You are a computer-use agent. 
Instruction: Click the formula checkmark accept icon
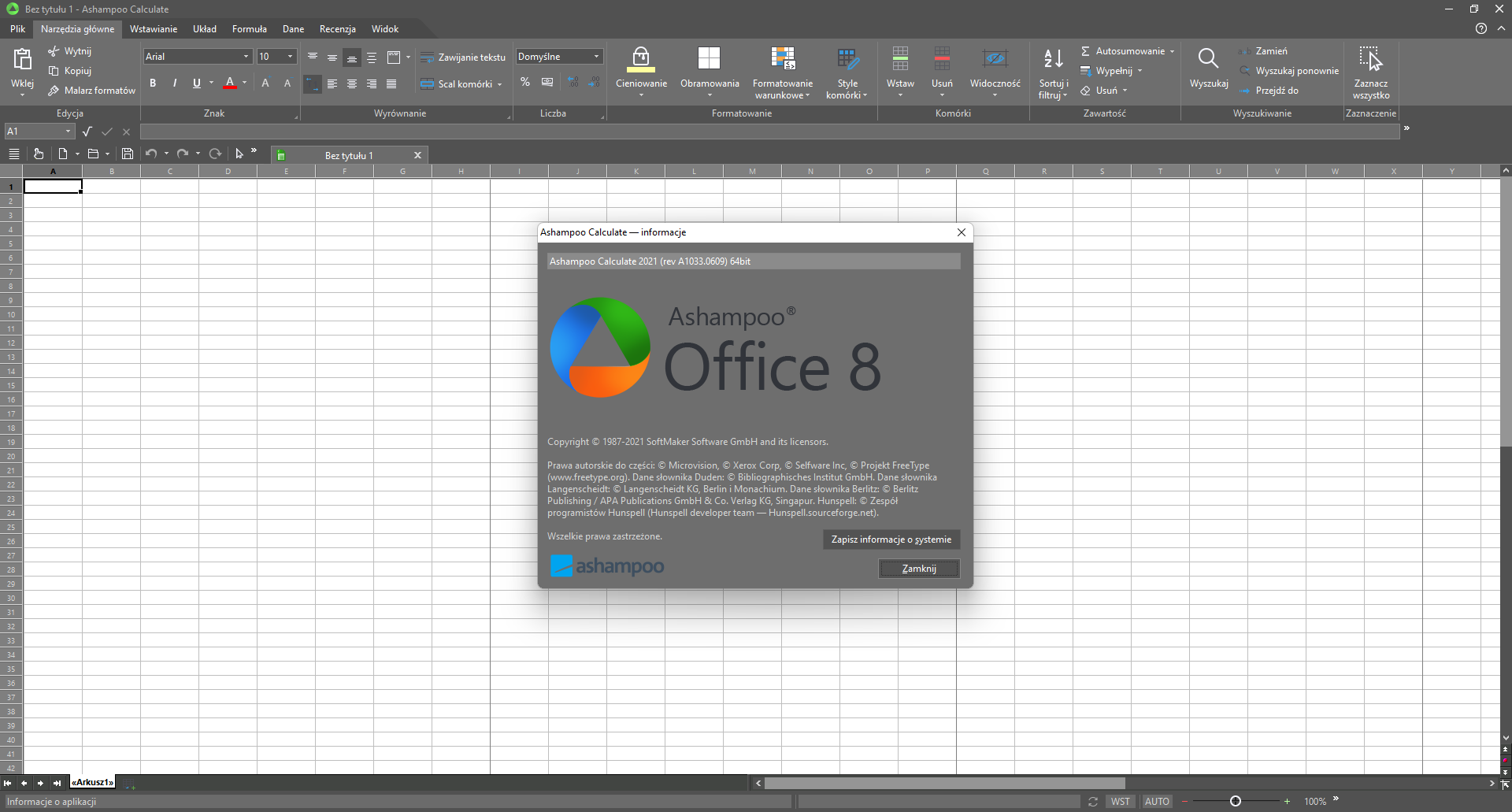tap(107, 132)
